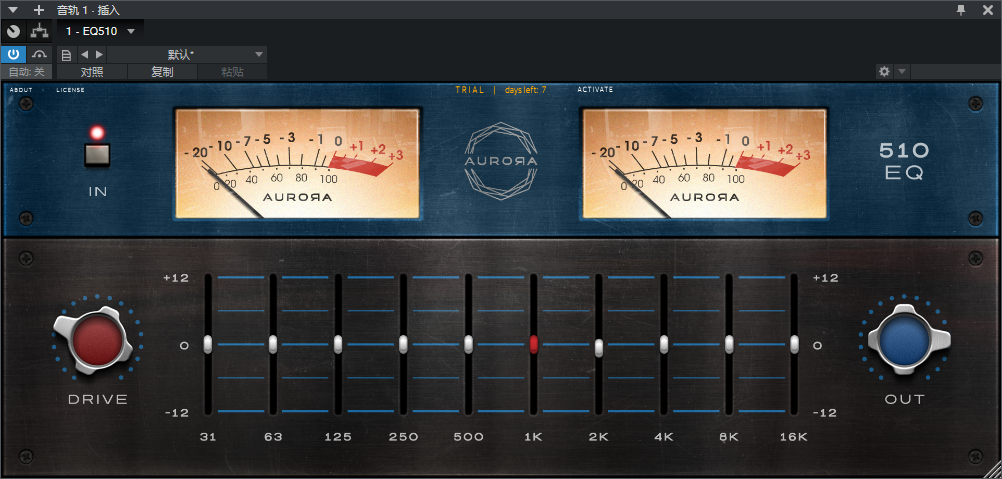This screenshot has width=1002, height=479.
Task: Open the preset file page icon
Action: click(x=66, y=55)
